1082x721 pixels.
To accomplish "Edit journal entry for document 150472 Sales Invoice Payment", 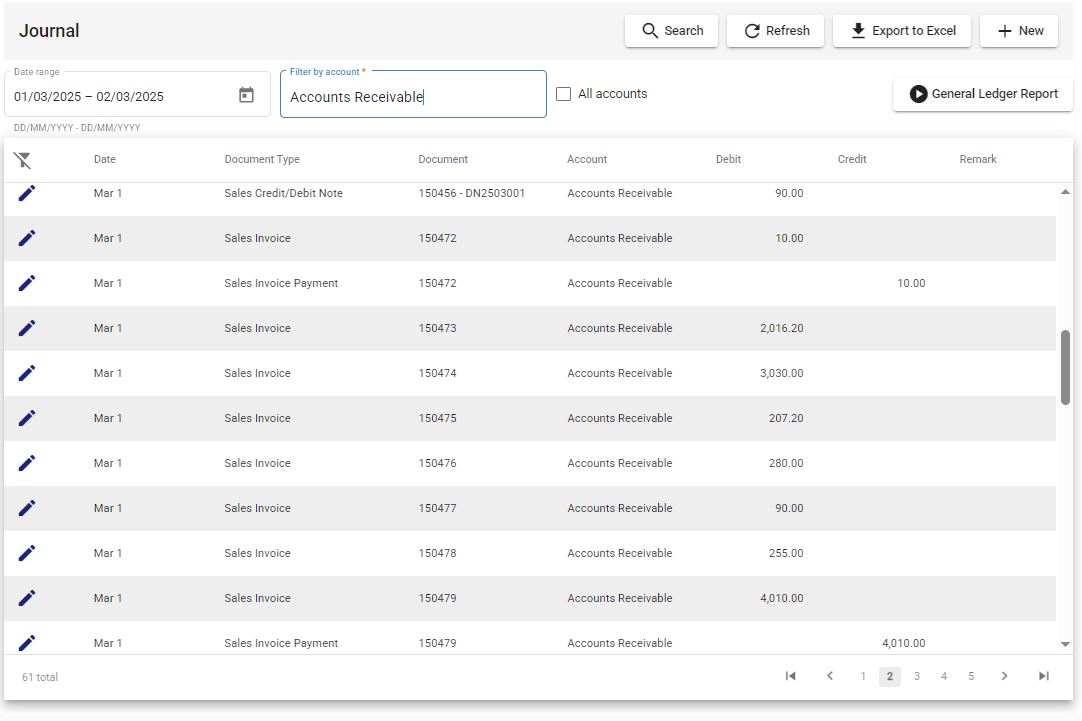I will [x=26, y=283].
